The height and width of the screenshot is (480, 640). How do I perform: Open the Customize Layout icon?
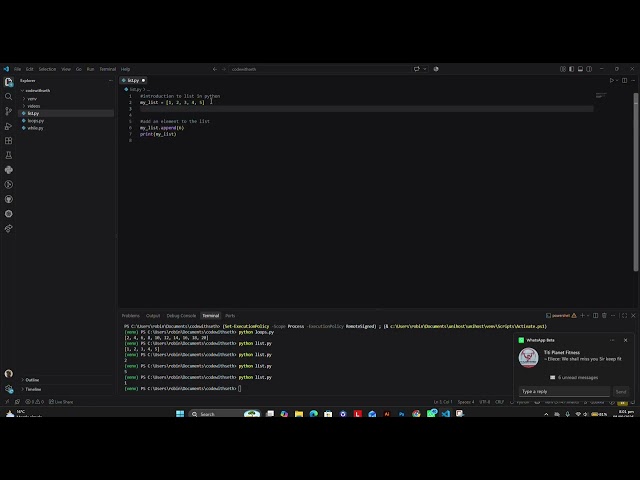(x=562, y=69)
